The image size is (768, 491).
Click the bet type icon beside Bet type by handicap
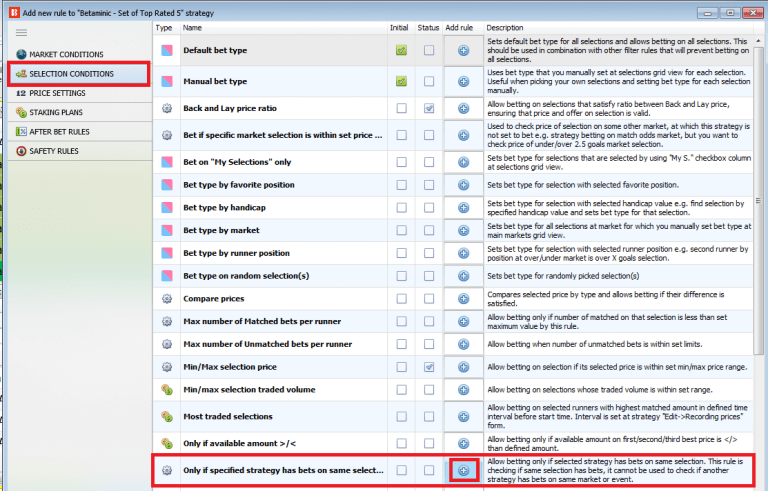(x=166, y=206)
